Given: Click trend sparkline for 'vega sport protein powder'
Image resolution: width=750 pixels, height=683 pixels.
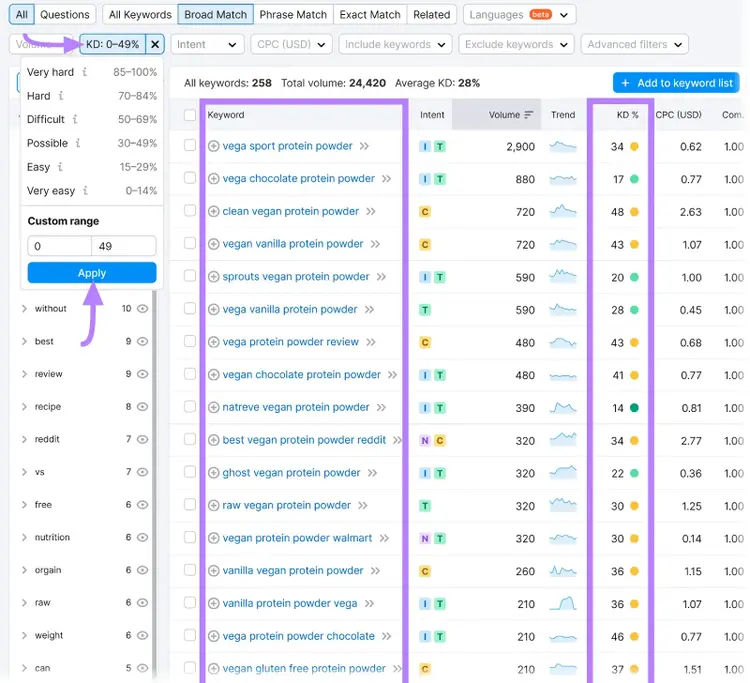Looking at the screenshot, I should (563, 146).
